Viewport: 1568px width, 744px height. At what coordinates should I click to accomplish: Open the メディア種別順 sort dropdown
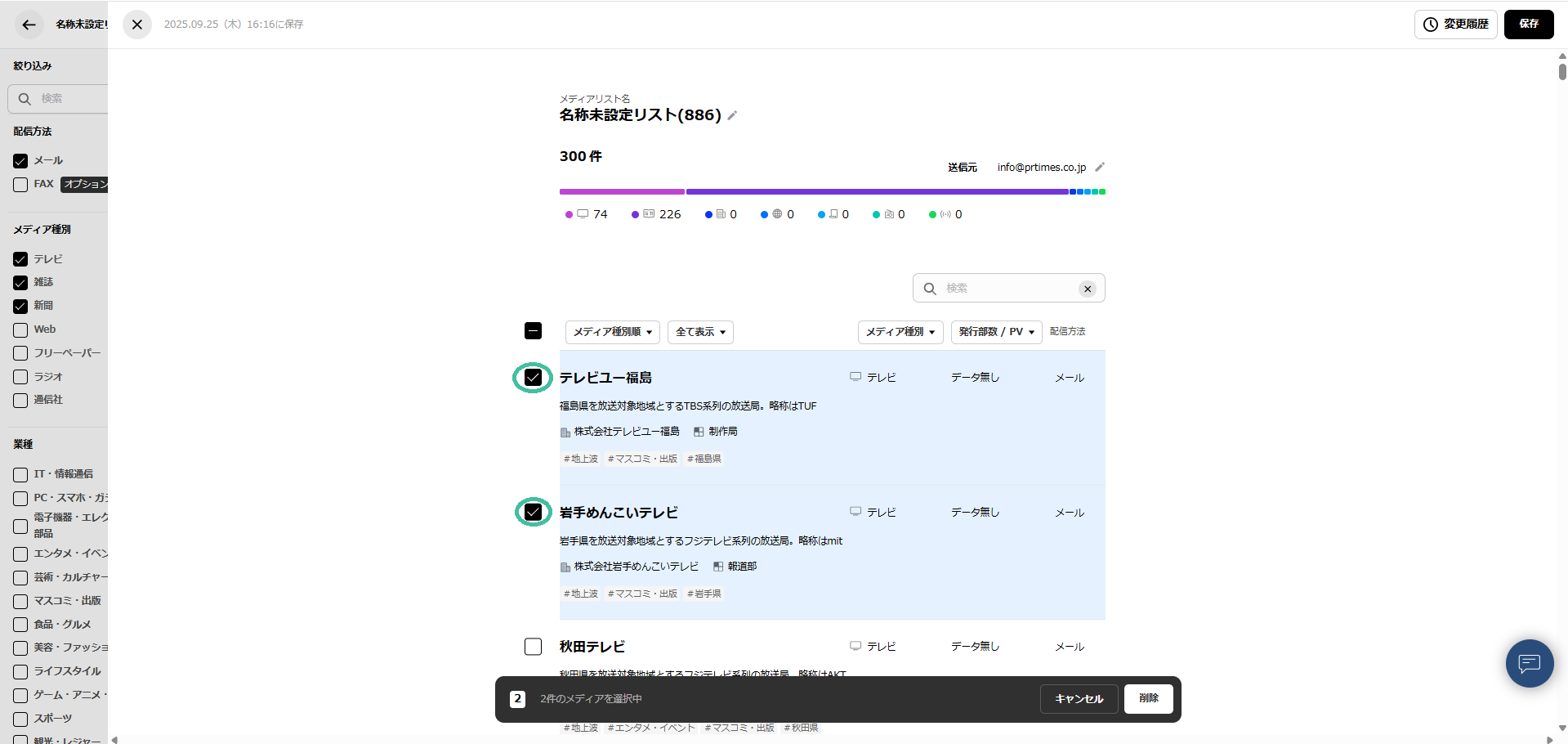tap(612, 332)
